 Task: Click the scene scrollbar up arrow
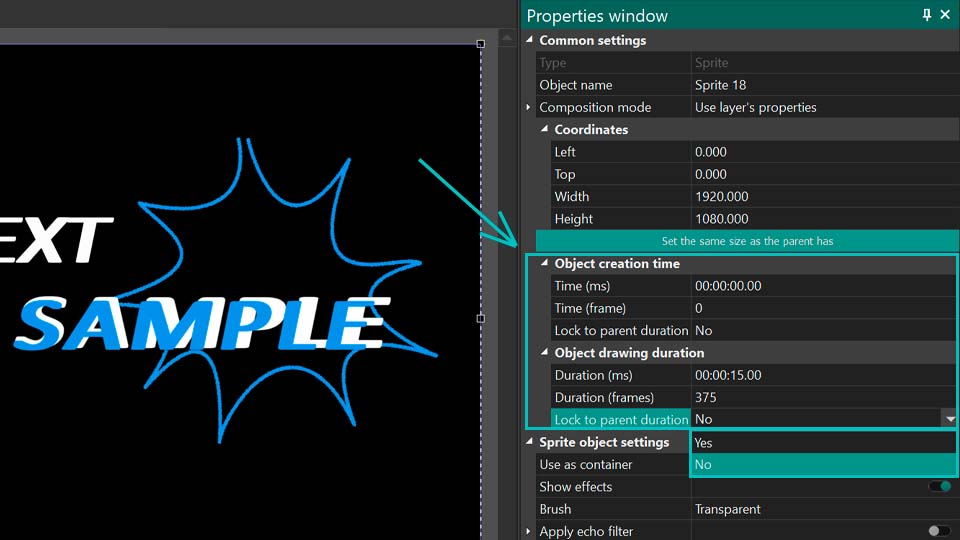(507, 38)
